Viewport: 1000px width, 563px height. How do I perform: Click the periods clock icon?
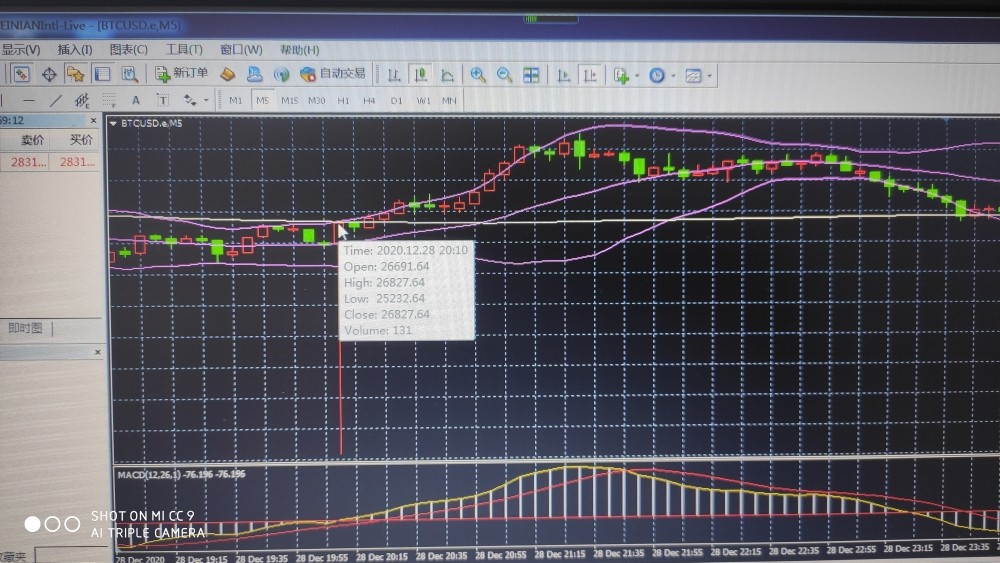[x=657, y=76]
